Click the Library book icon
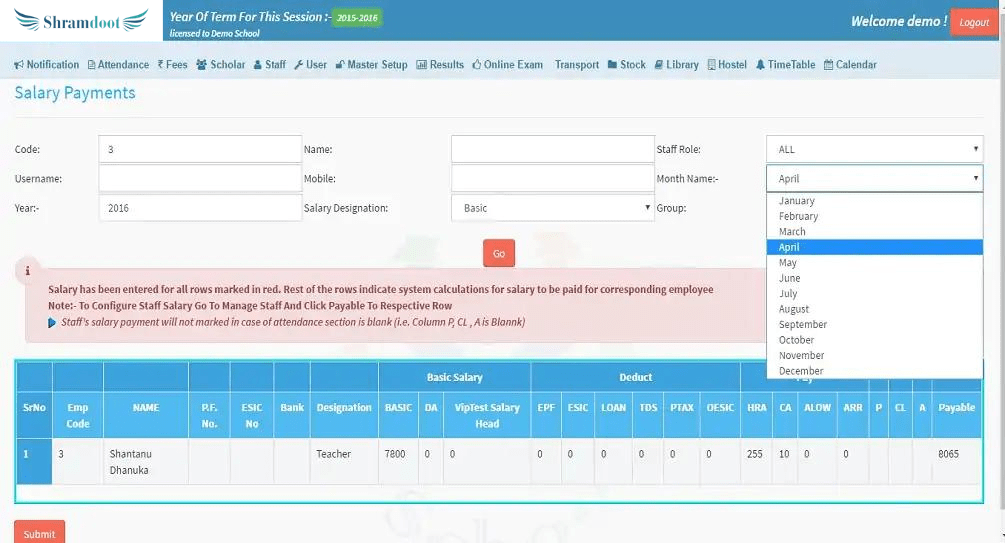This screenshot has width=1005, height=543. point(659,65)
